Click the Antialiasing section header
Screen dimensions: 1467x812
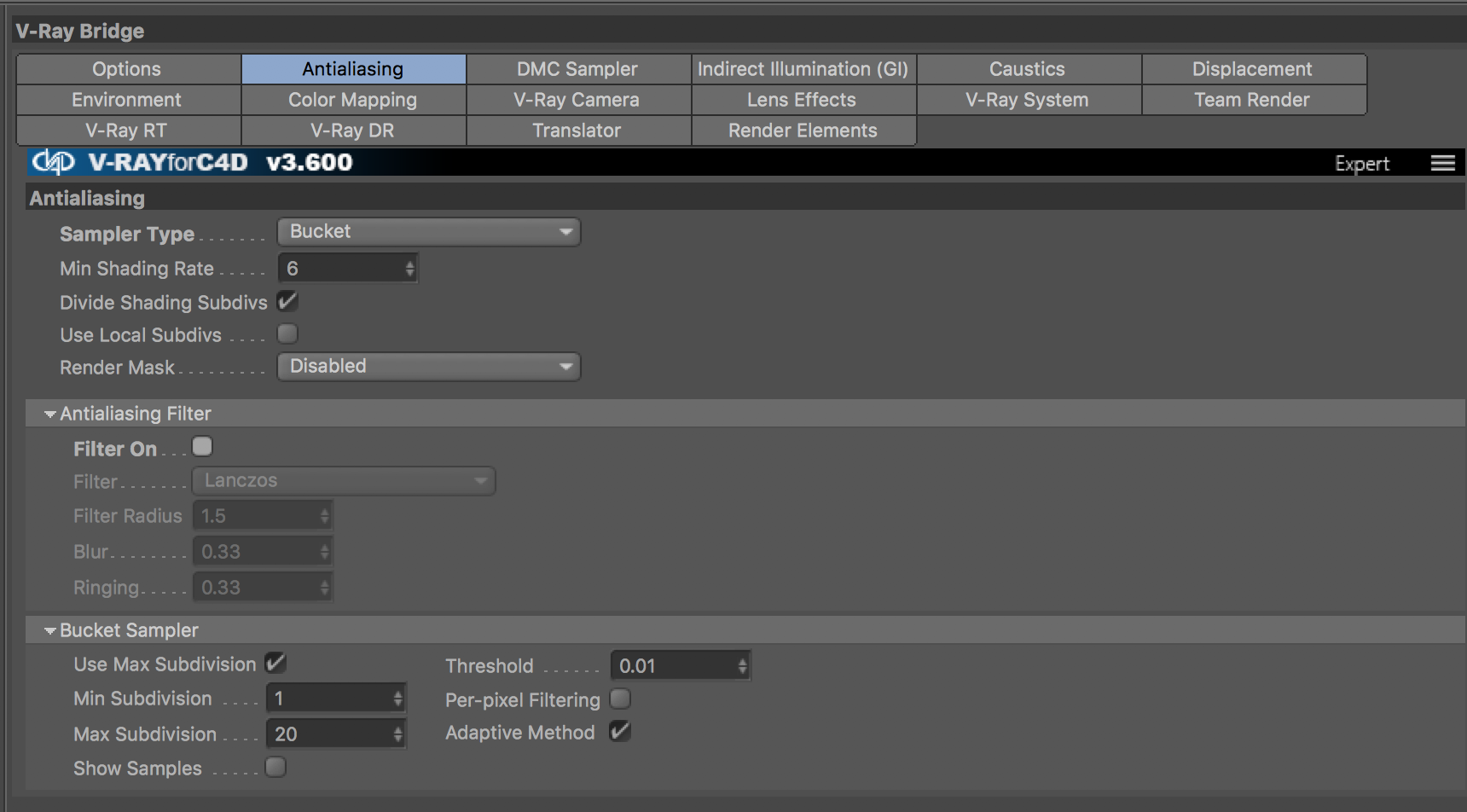point(87,199)
